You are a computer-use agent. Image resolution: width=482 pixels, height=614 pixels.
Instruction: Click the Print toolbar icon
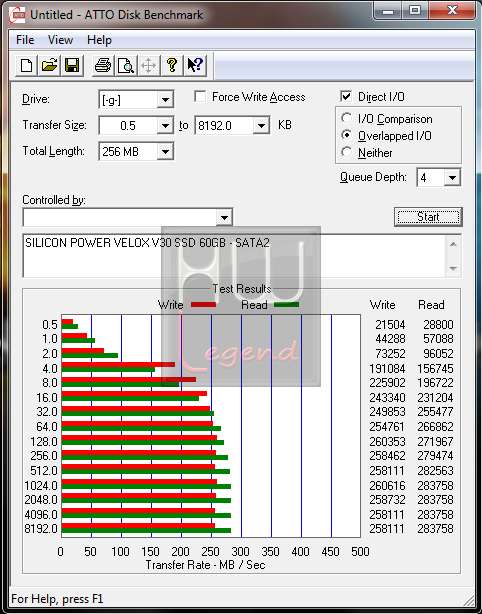click(x=103, y=65)
